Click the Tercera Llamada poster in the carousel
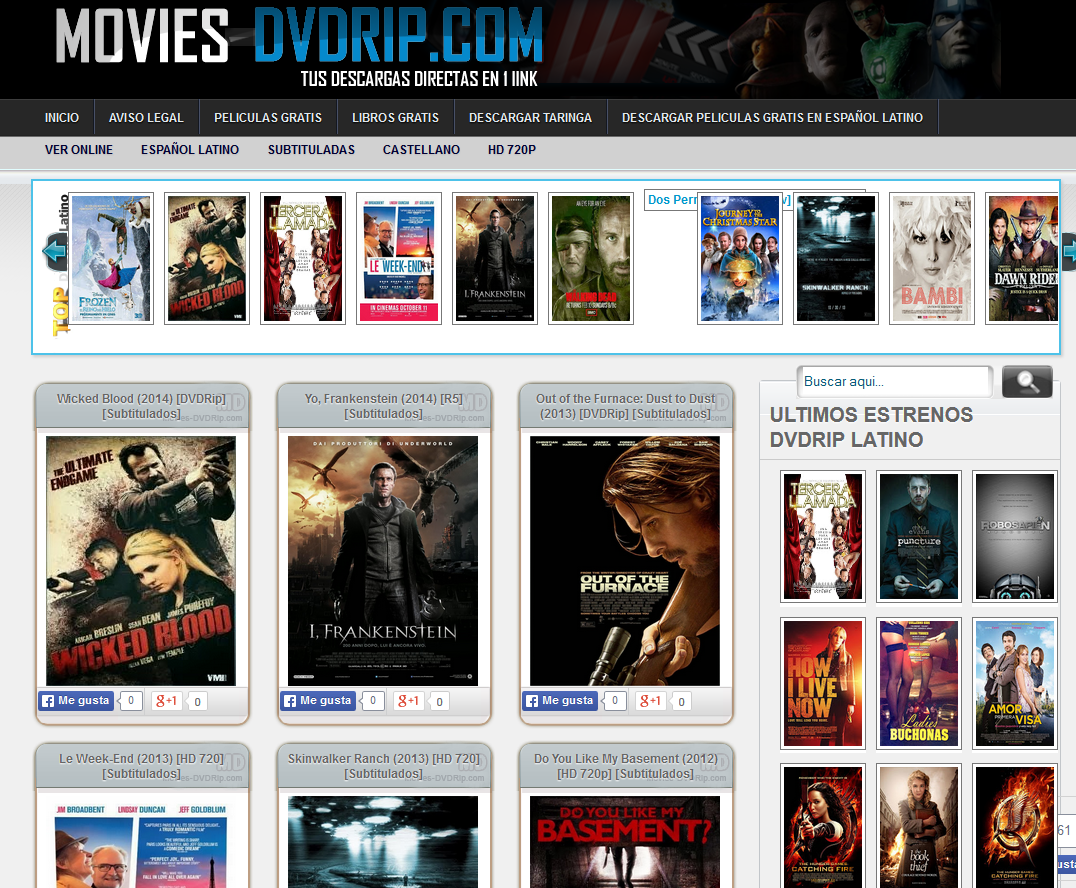 coord(303,258)
